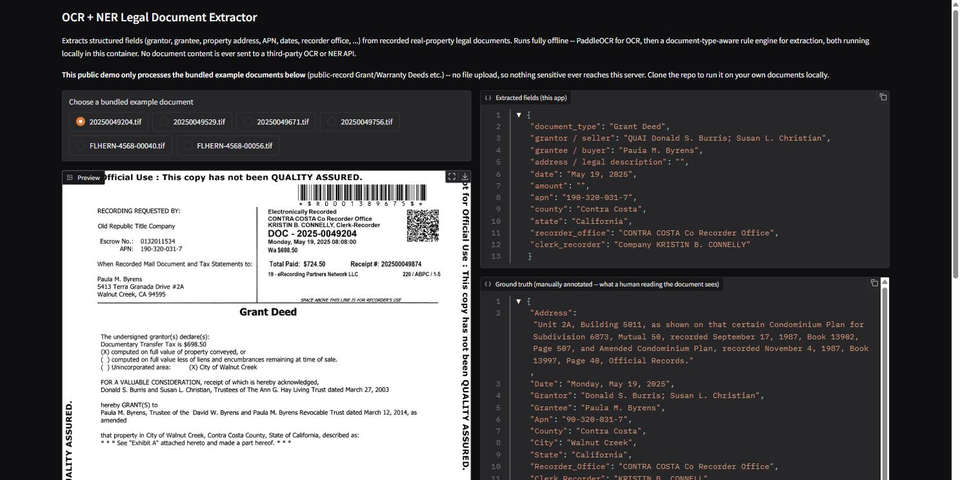Select the 20250049204.tif example document
Screen dimensions: 960x480
pos(108,122)
